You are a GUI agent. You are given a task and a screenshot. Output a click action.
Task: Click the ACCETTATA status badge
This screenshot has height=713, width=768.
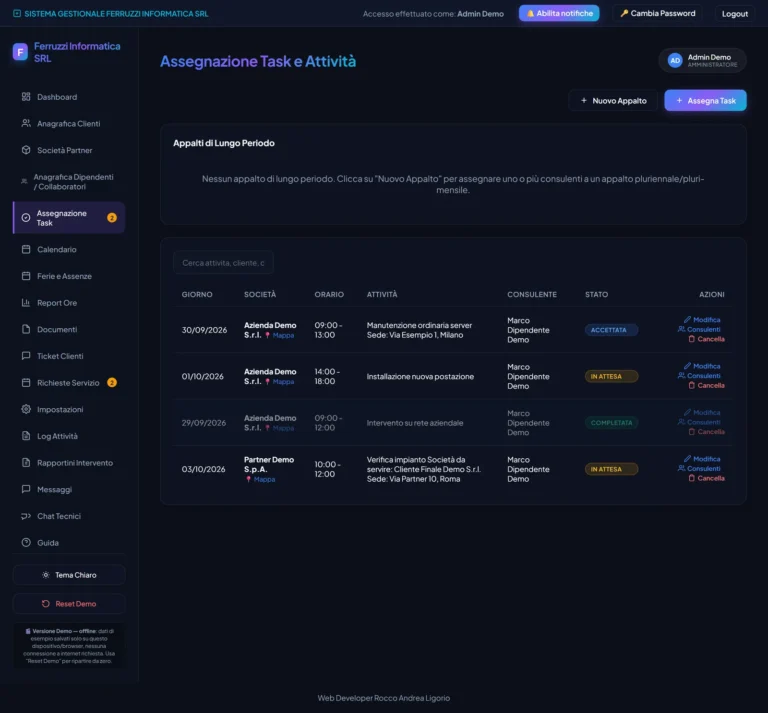tap(611, 330)
